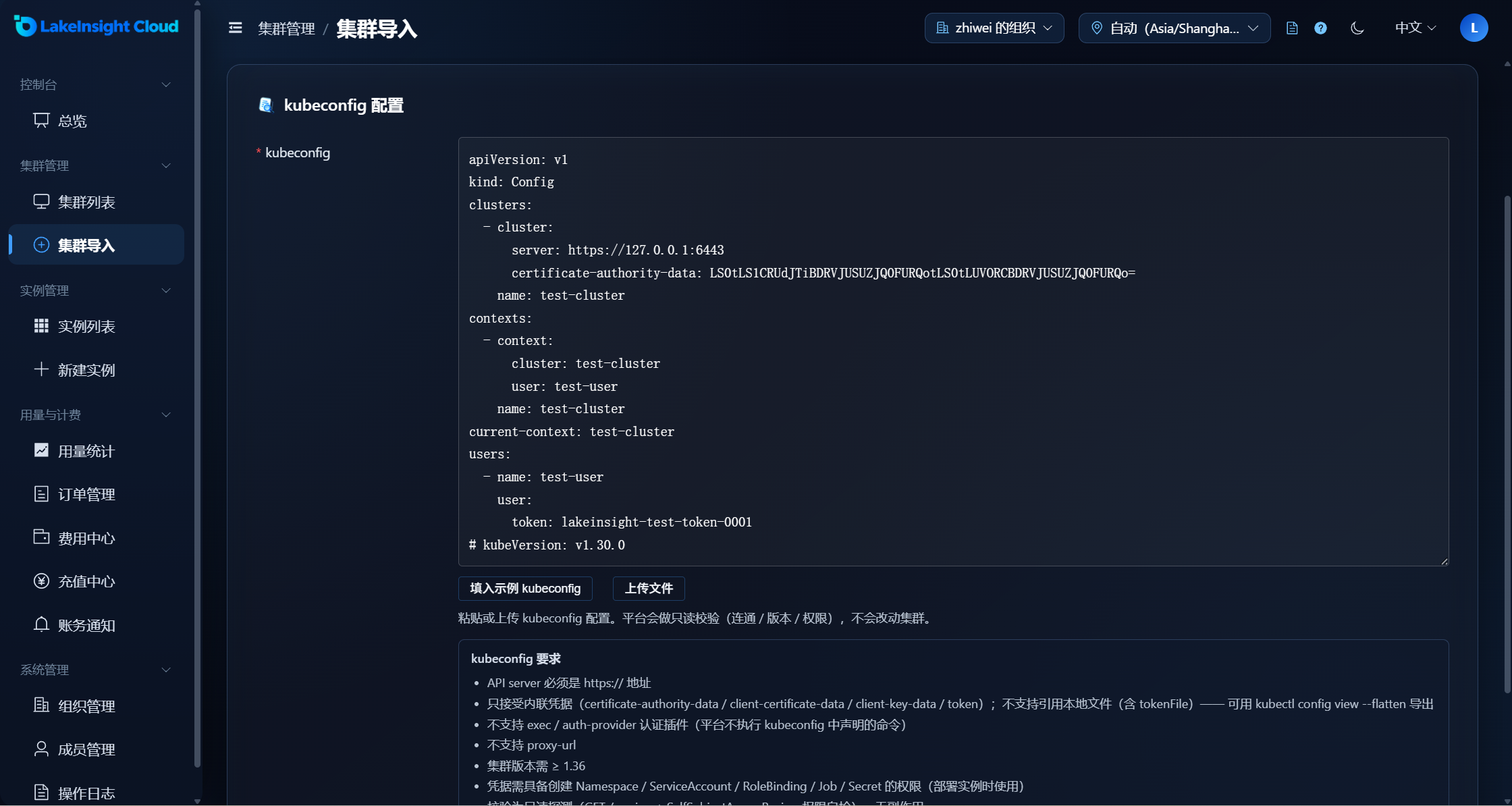Open 成员管理 member management
The width and height of the screenshot is (1512, 806).
(x=96, y=749)
